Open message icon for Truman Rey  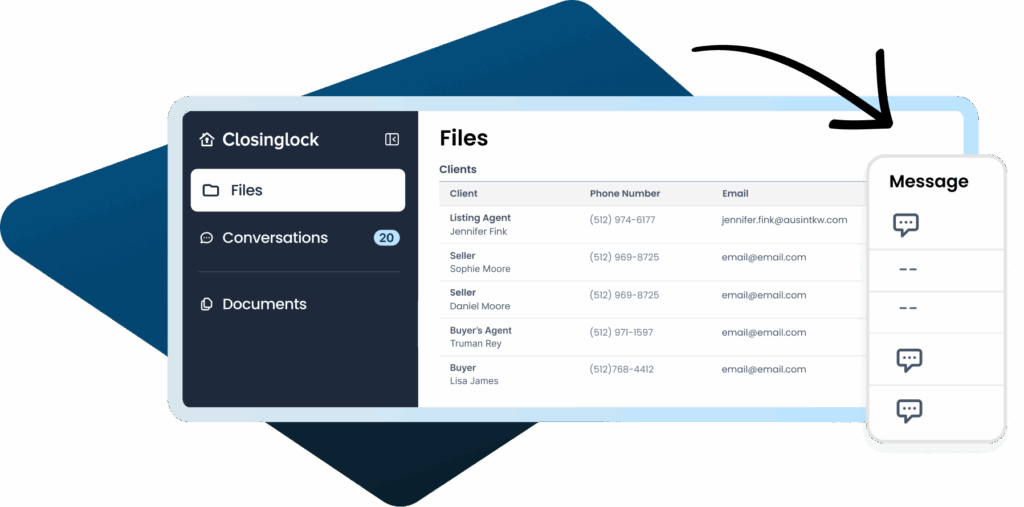[909, 359]
